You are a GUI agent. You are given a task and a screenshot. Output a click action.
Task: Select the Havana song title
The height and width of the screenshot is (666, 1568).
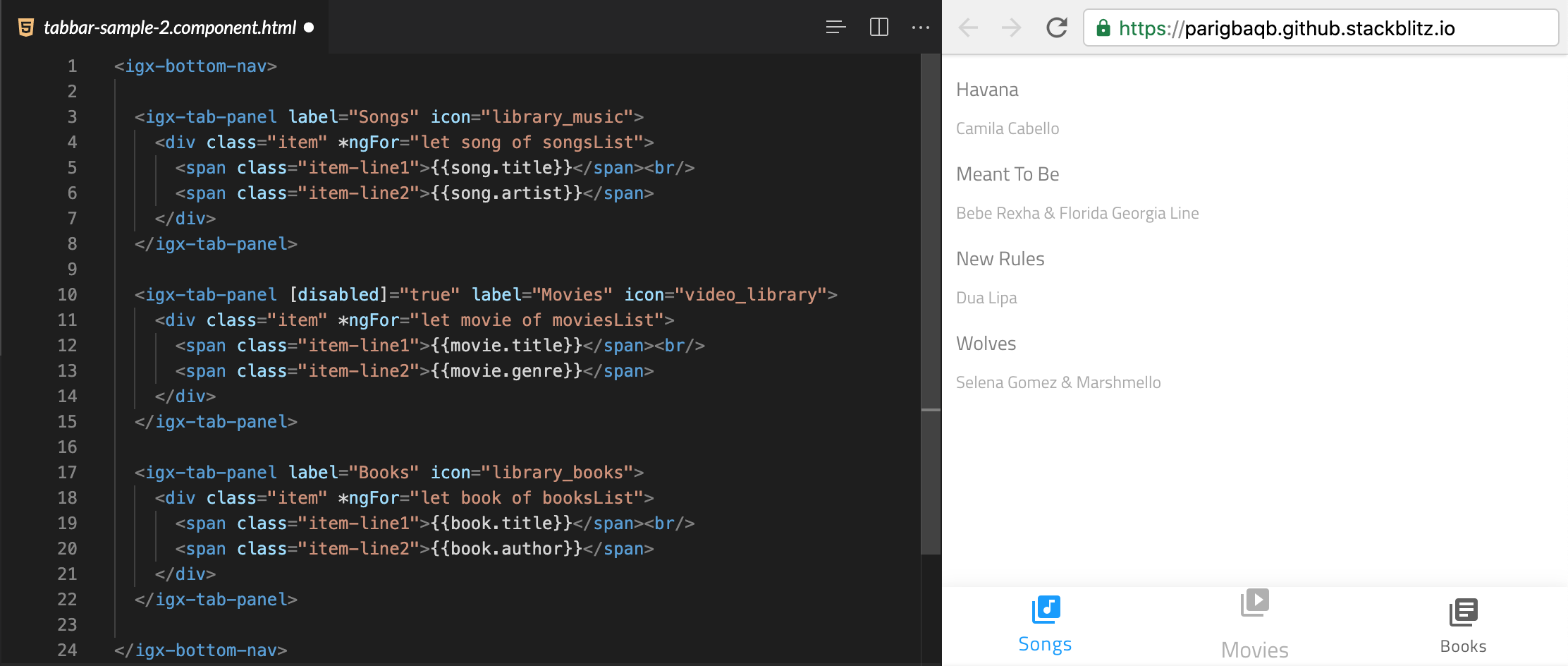click(x=987, y=90)
